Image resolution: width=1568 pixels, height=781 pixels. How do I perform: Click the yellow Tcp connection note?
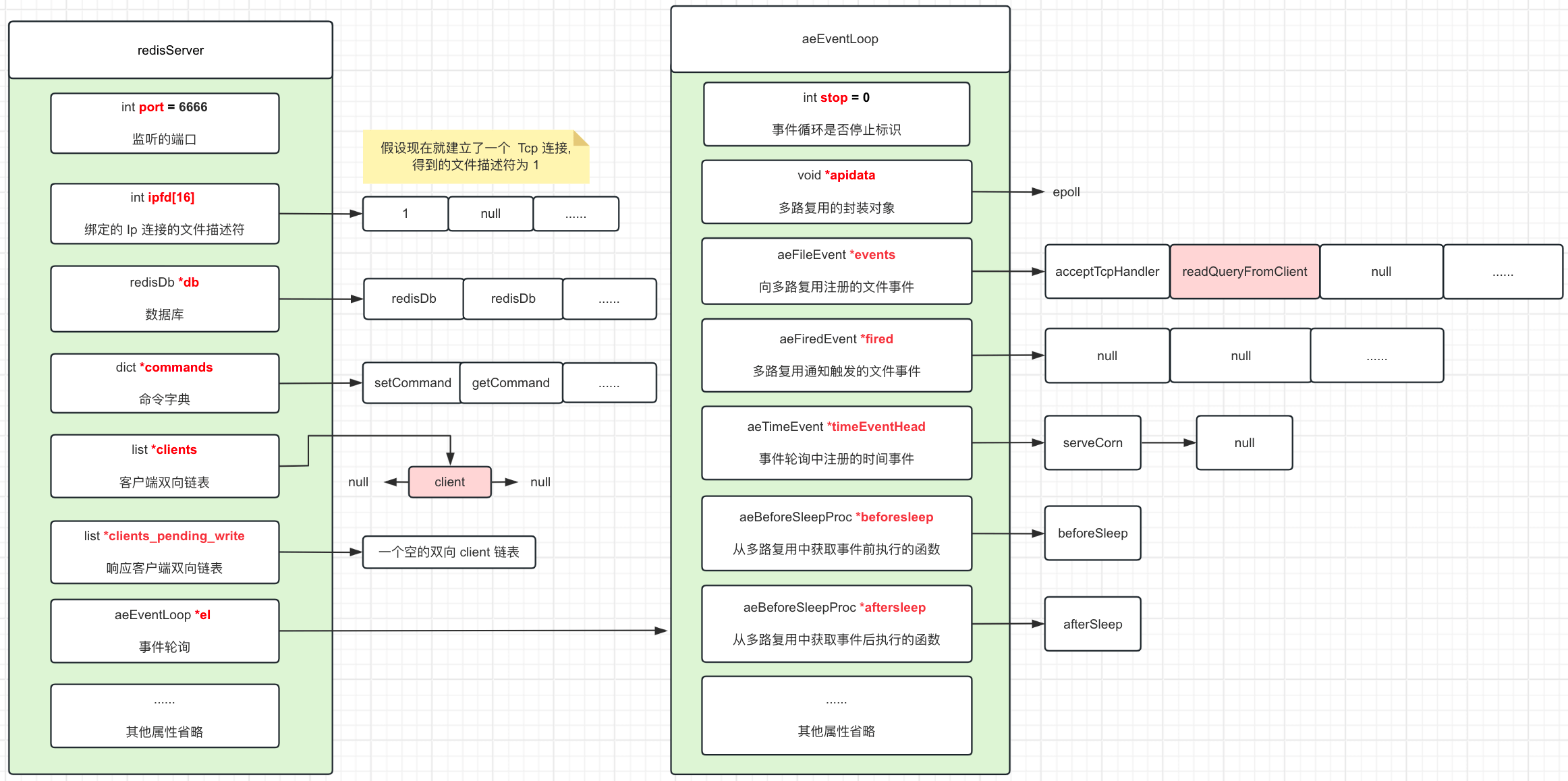(476, 156)
